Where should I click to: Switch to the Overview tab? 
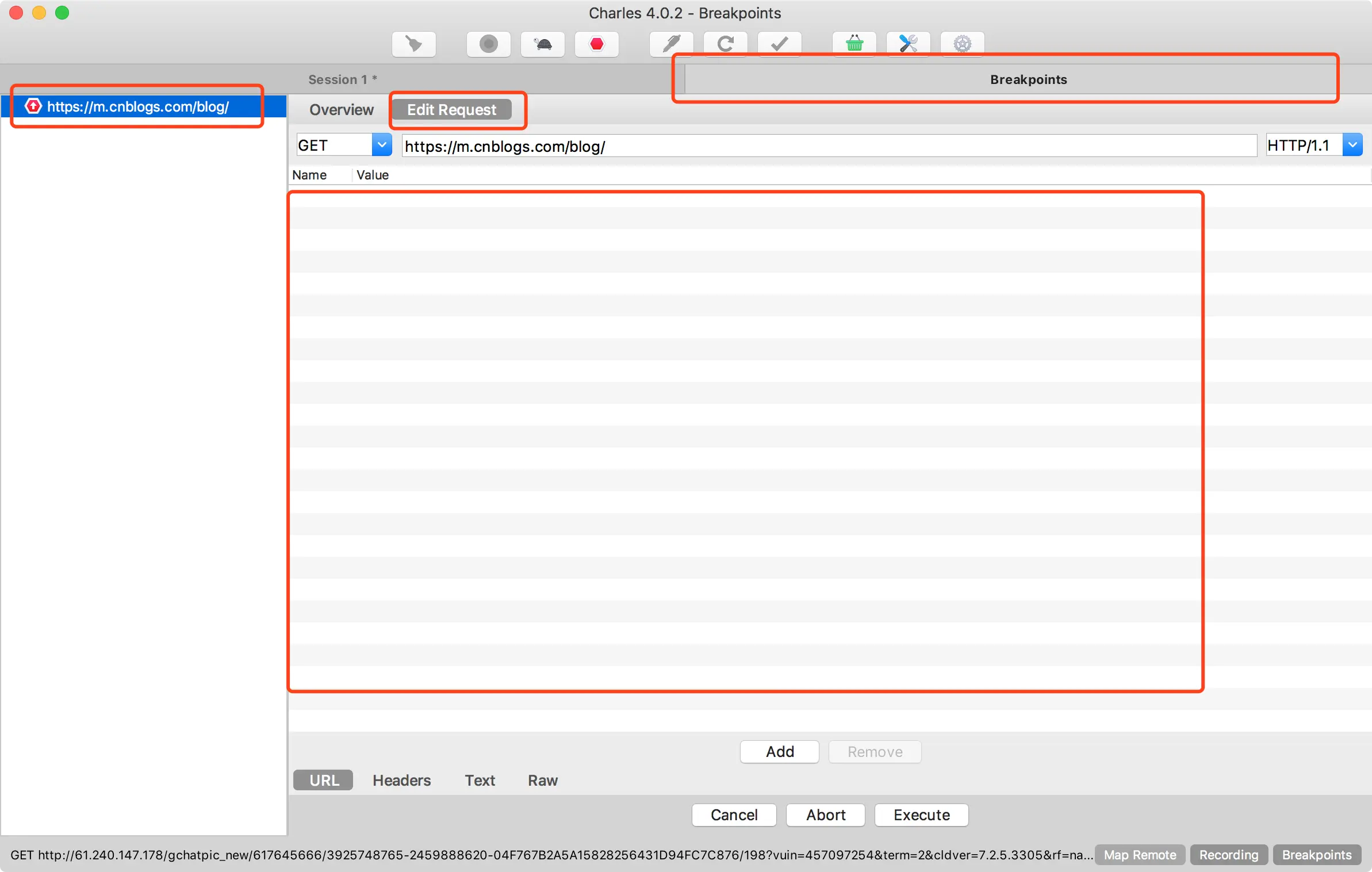(x=341, y=109)
